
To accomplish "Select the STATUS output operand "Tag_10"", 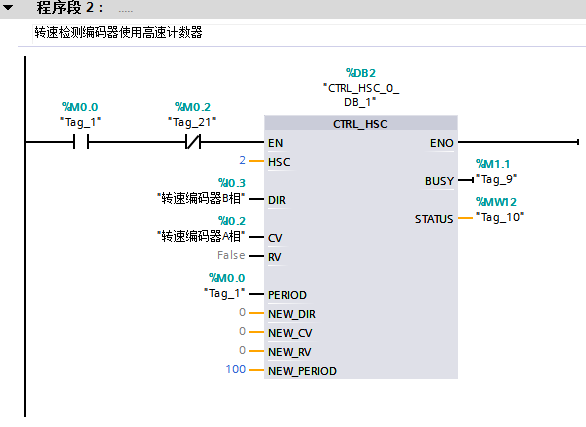I will pos(500,217).
